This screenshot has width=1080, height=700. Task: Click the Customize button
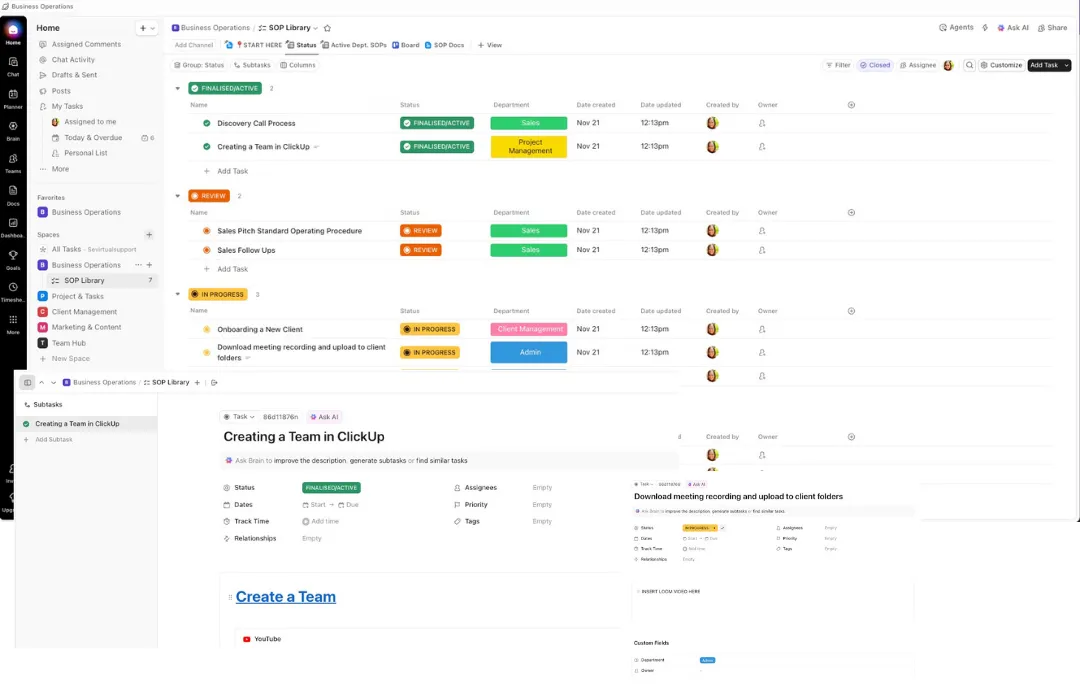[x=1001, y=65]
